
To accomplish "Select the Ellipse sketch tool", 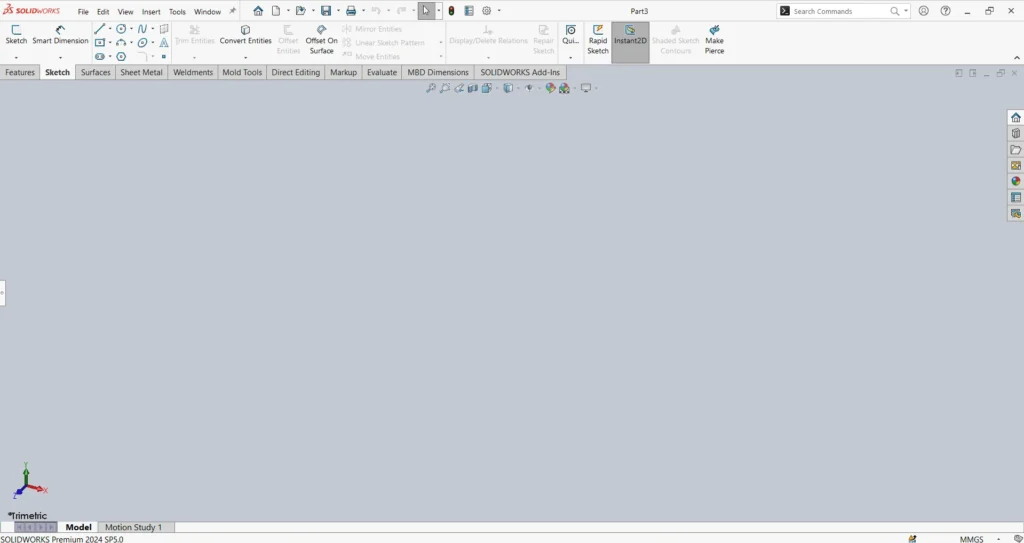I will (x=142, y=42).
